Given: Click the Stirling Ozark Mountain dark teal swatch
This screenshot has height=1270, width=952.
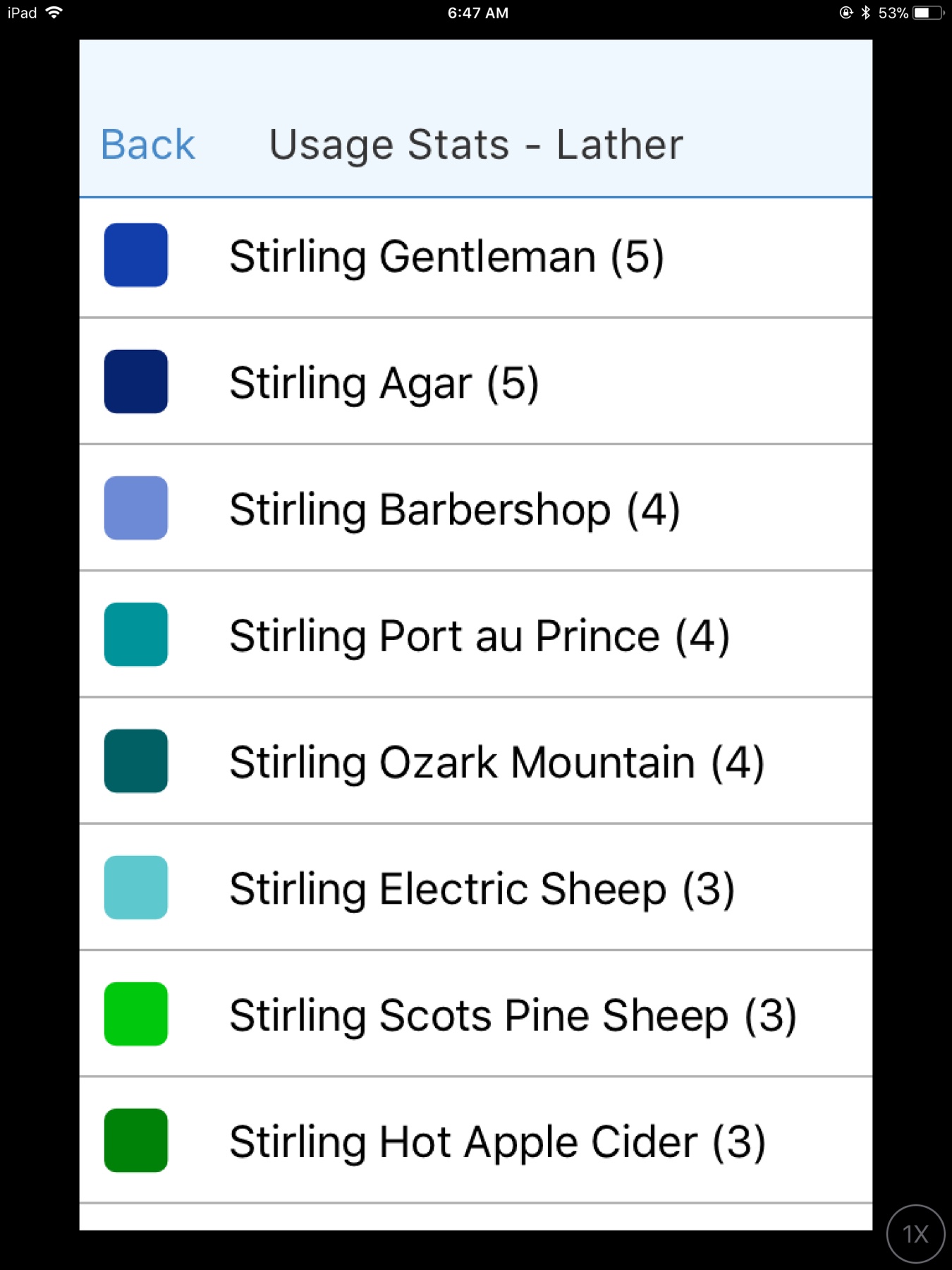Looking at the screenshot, I should [x=136, y=761].
